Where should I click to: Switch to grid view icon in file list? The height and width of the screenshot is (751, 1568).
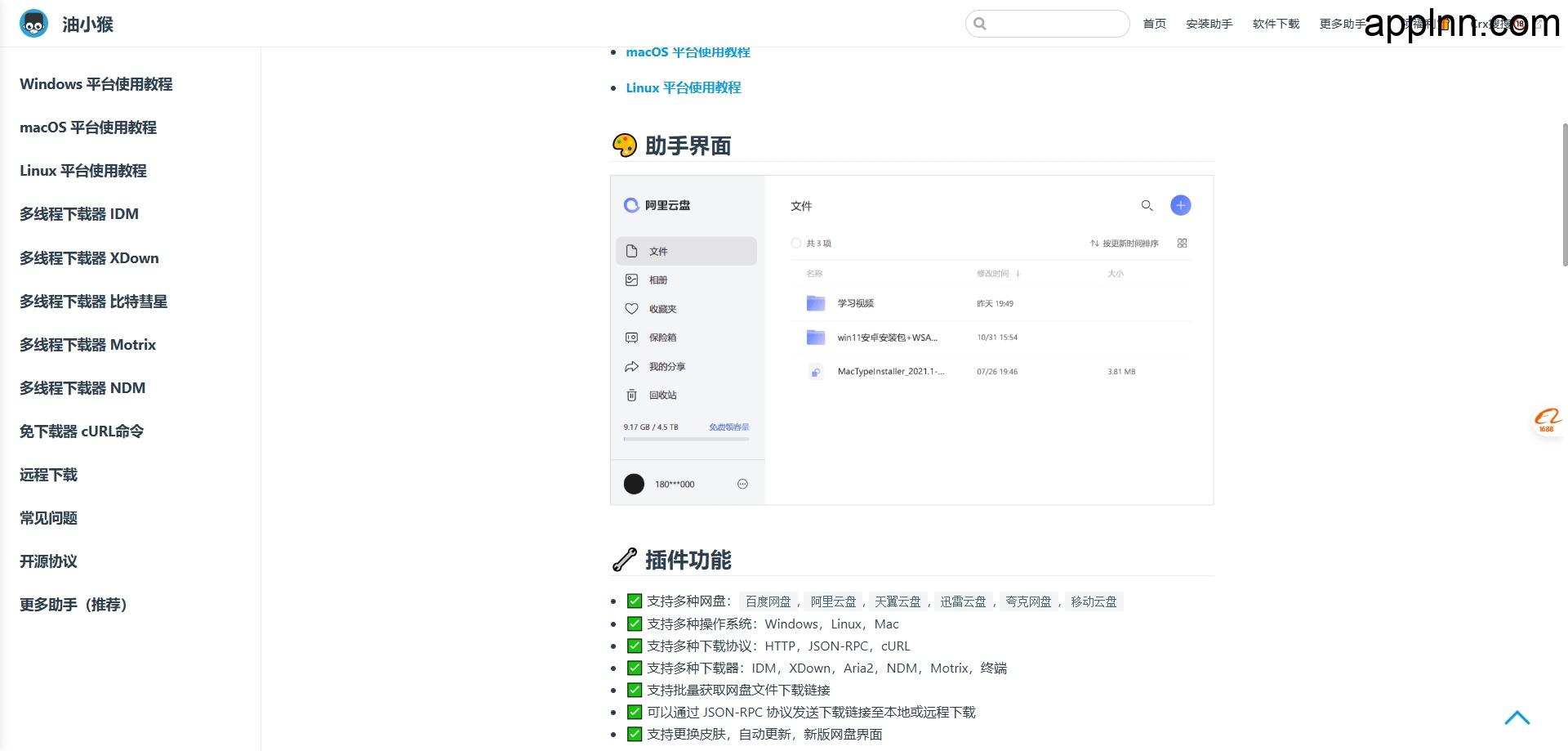(1182, 243)
